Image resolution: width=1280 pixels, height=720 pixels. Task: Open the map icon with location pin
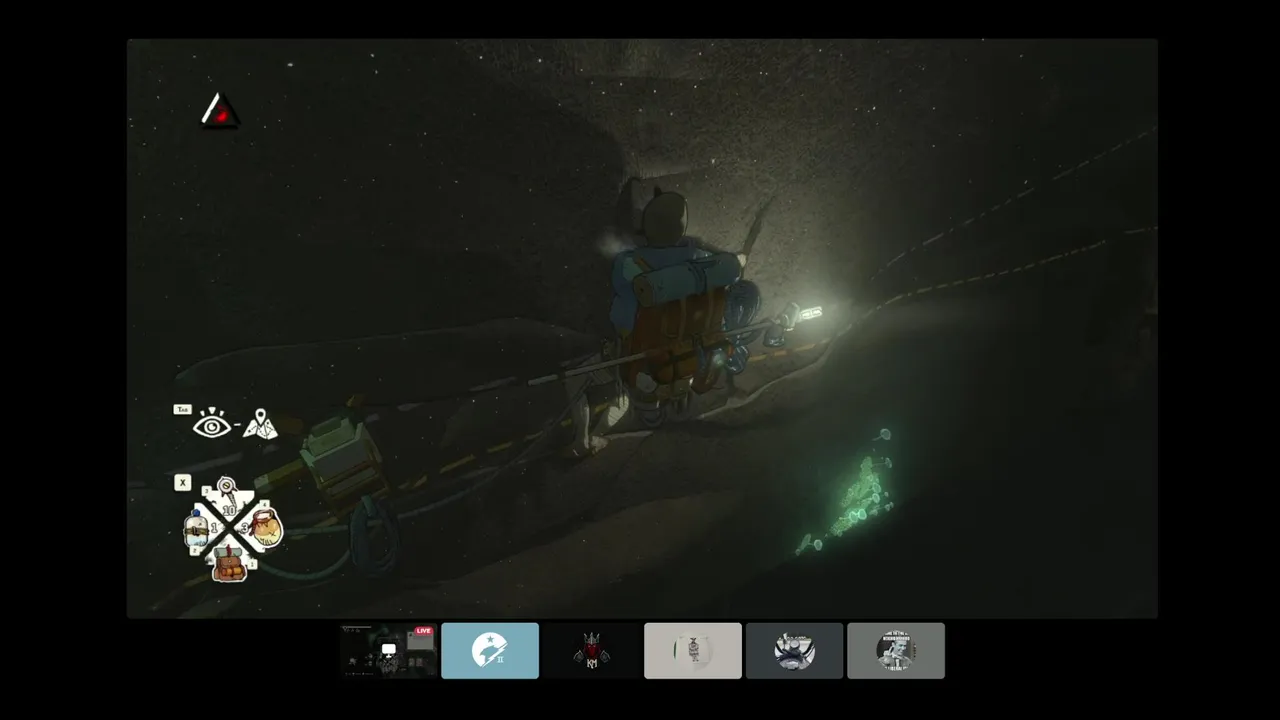click(260, 424)
